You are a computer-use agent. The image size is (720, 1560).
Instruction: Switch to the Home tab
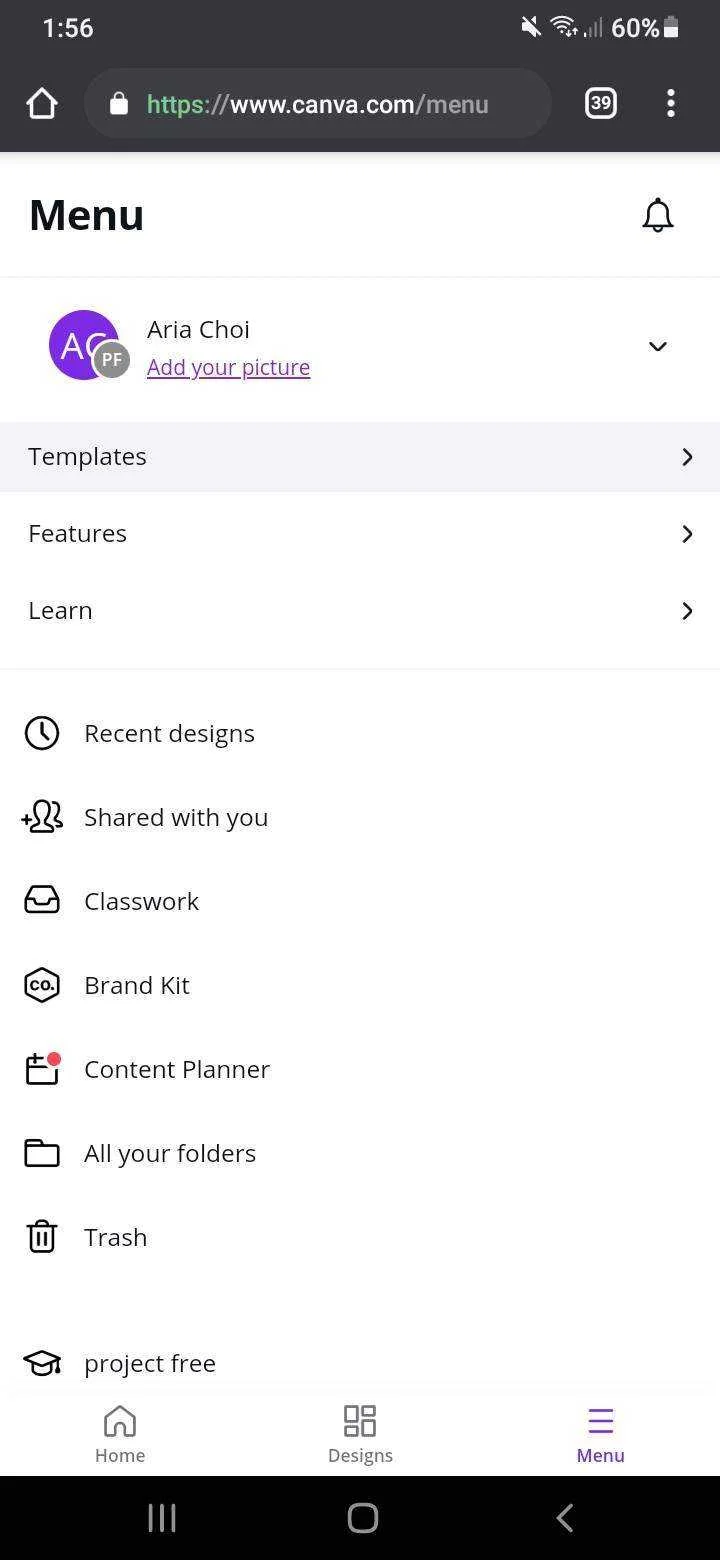click(x=120, y=1434)
